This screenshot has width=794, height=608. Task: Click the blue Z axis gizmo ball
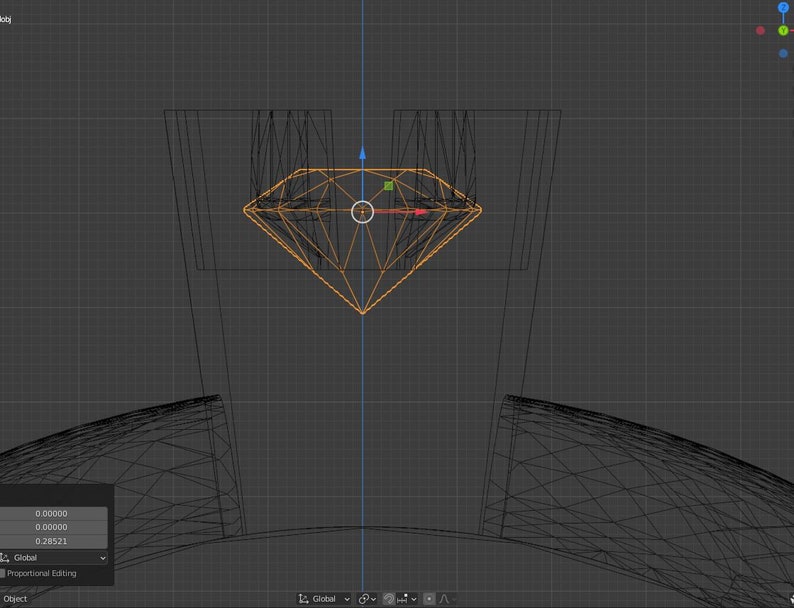pyautogui.click(x=783, y=8)
